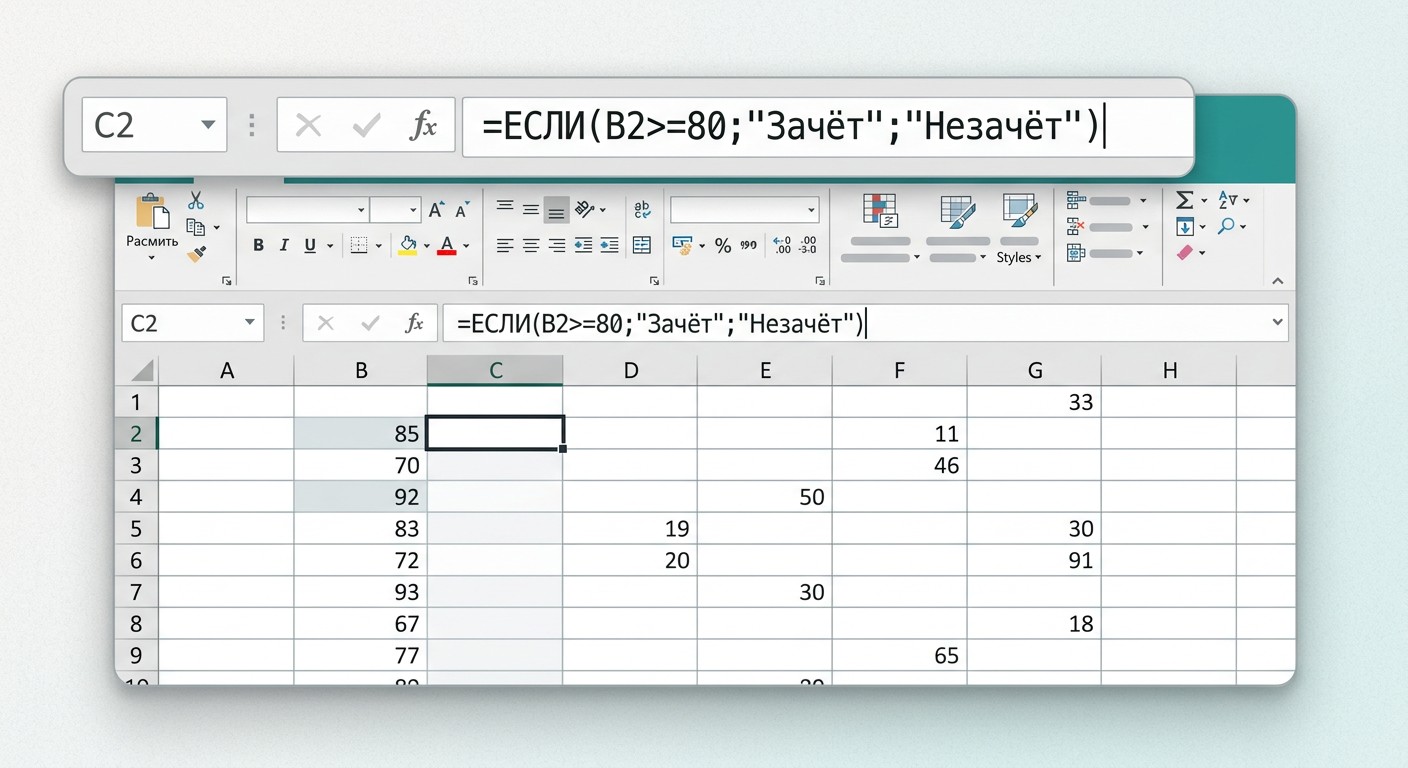
Task: Select column C header
Action: tap(495, 370)
